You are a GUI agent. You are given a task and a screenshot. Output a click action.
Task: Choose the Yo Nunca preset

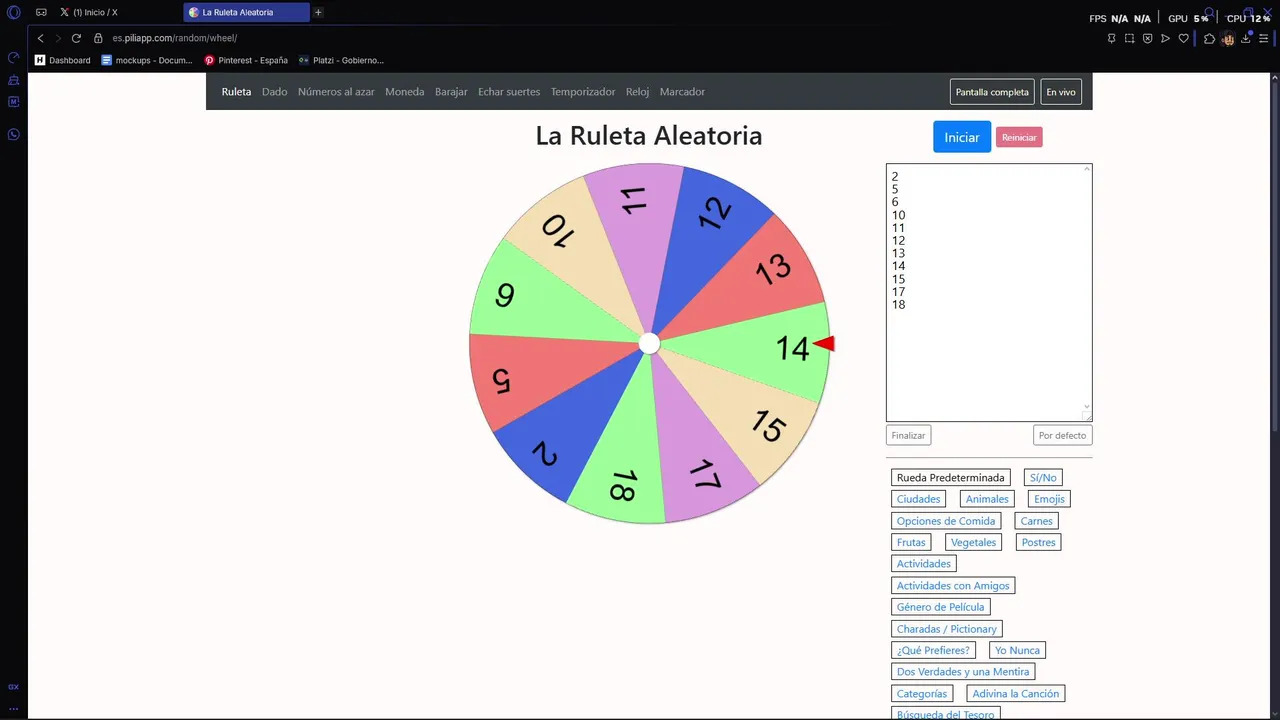(x=1017, y=650)
